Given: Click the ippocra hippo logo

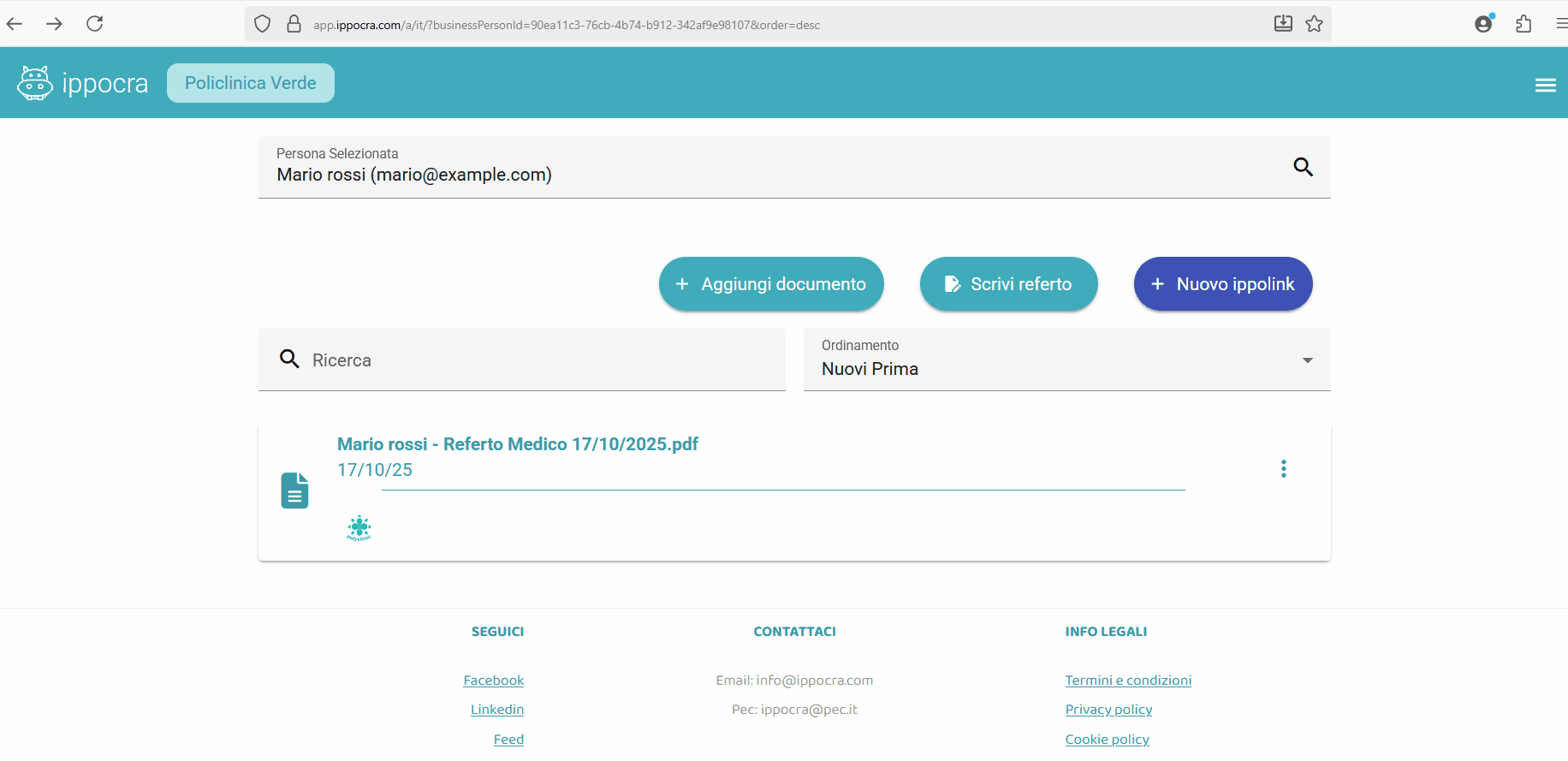Looking at the screenshot, I should coord(35,83).
